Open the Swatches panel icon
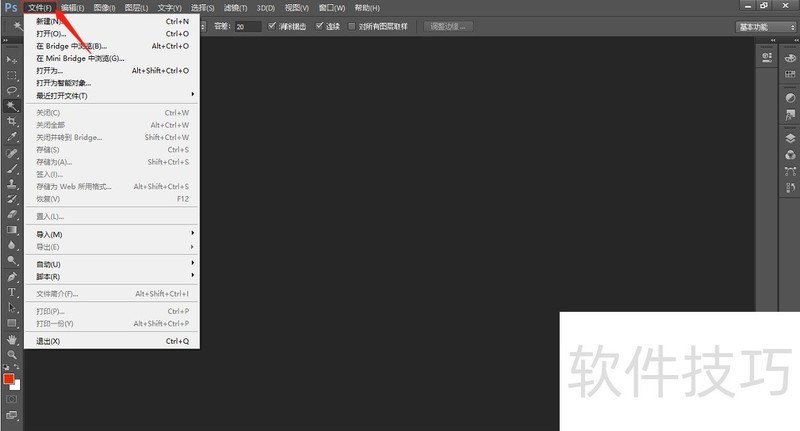 pyautogui.click(x=790, y=74)
